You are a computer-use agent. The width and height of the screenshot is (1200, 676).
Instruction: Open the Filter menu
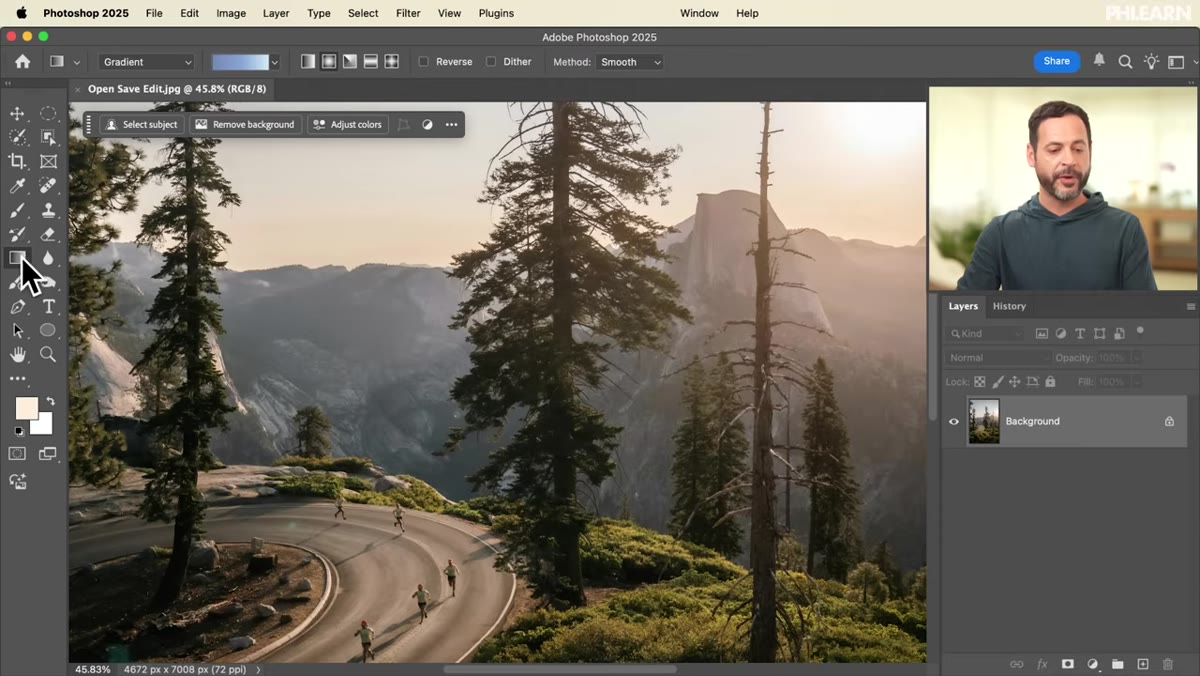pyautogui.click(x=408, y=13)
